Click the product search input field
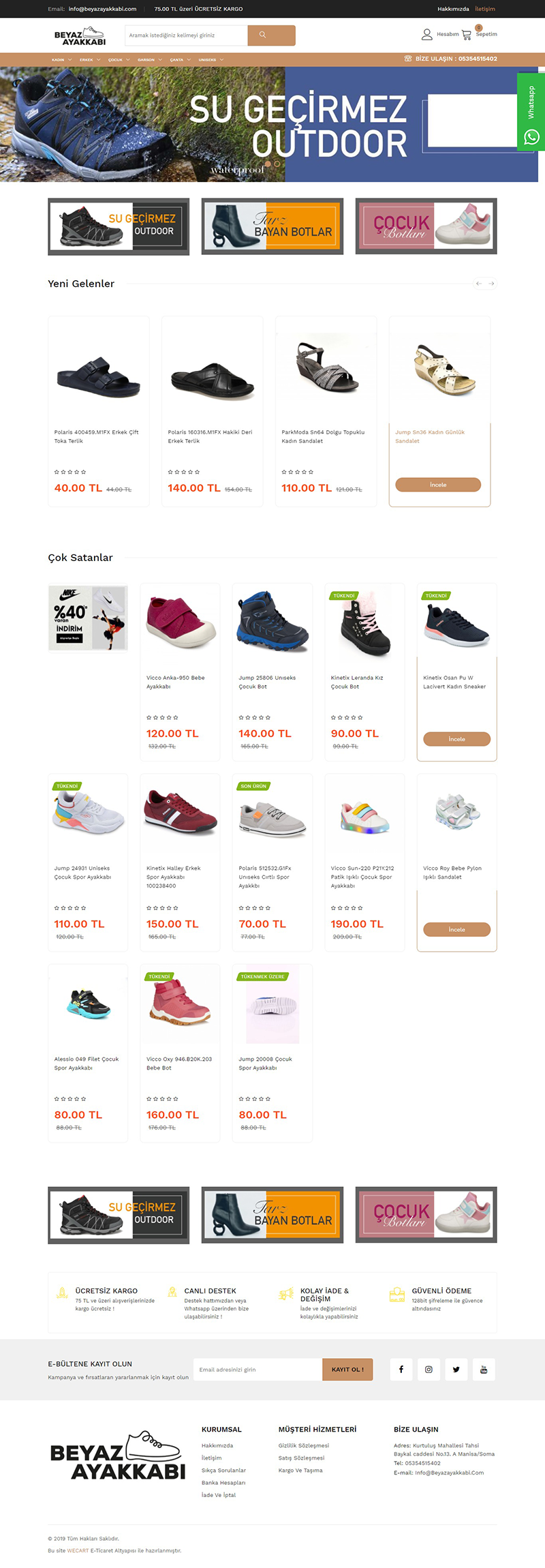 pyautogui.click(x=187, y=35)
